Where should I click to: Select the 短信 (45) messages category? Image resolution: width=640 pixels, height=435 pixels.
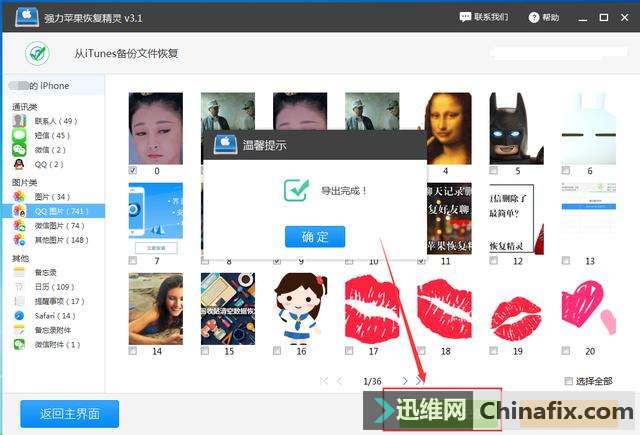point(51,135)
